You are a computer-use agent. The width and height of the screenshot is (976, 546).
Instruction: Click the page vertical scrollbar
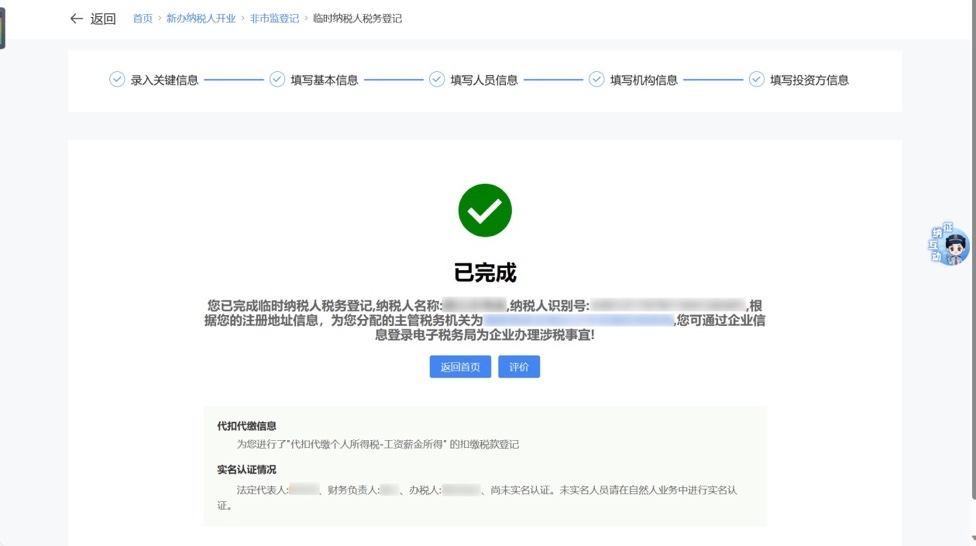pyautogui.click(x=973, y=249)
